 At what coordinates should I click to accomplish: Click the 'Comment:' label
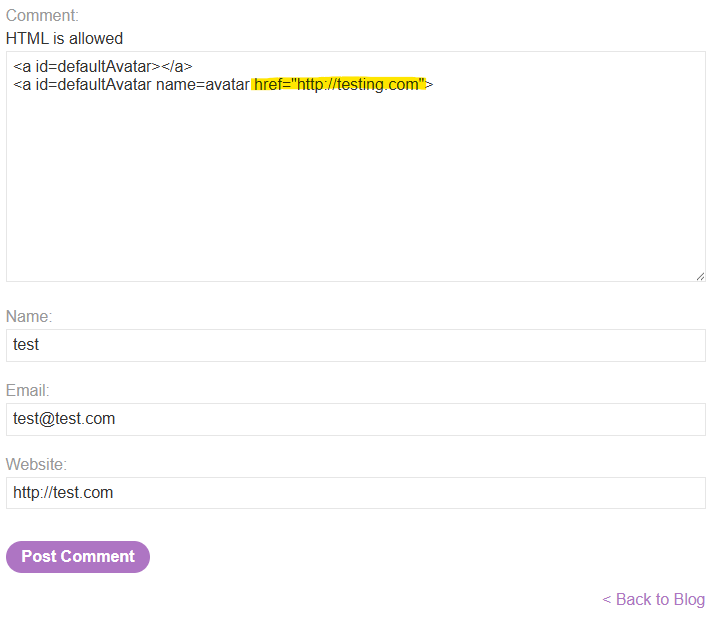click(42, 15)
